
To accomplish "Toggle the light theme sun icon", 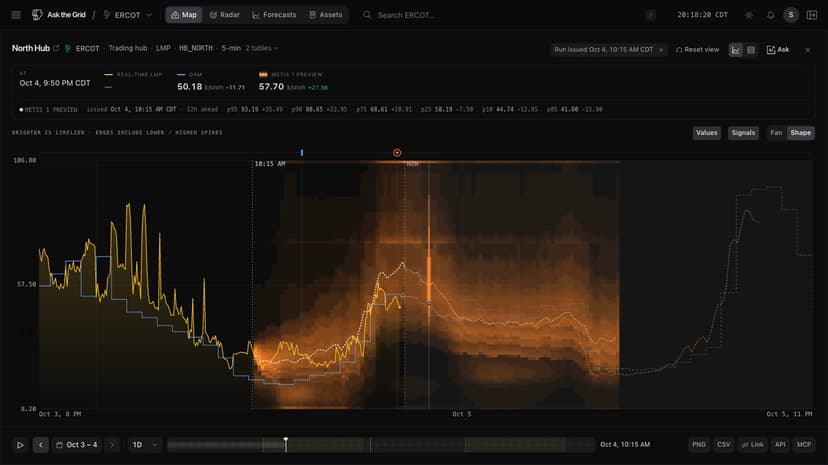I will click(749, 15).
